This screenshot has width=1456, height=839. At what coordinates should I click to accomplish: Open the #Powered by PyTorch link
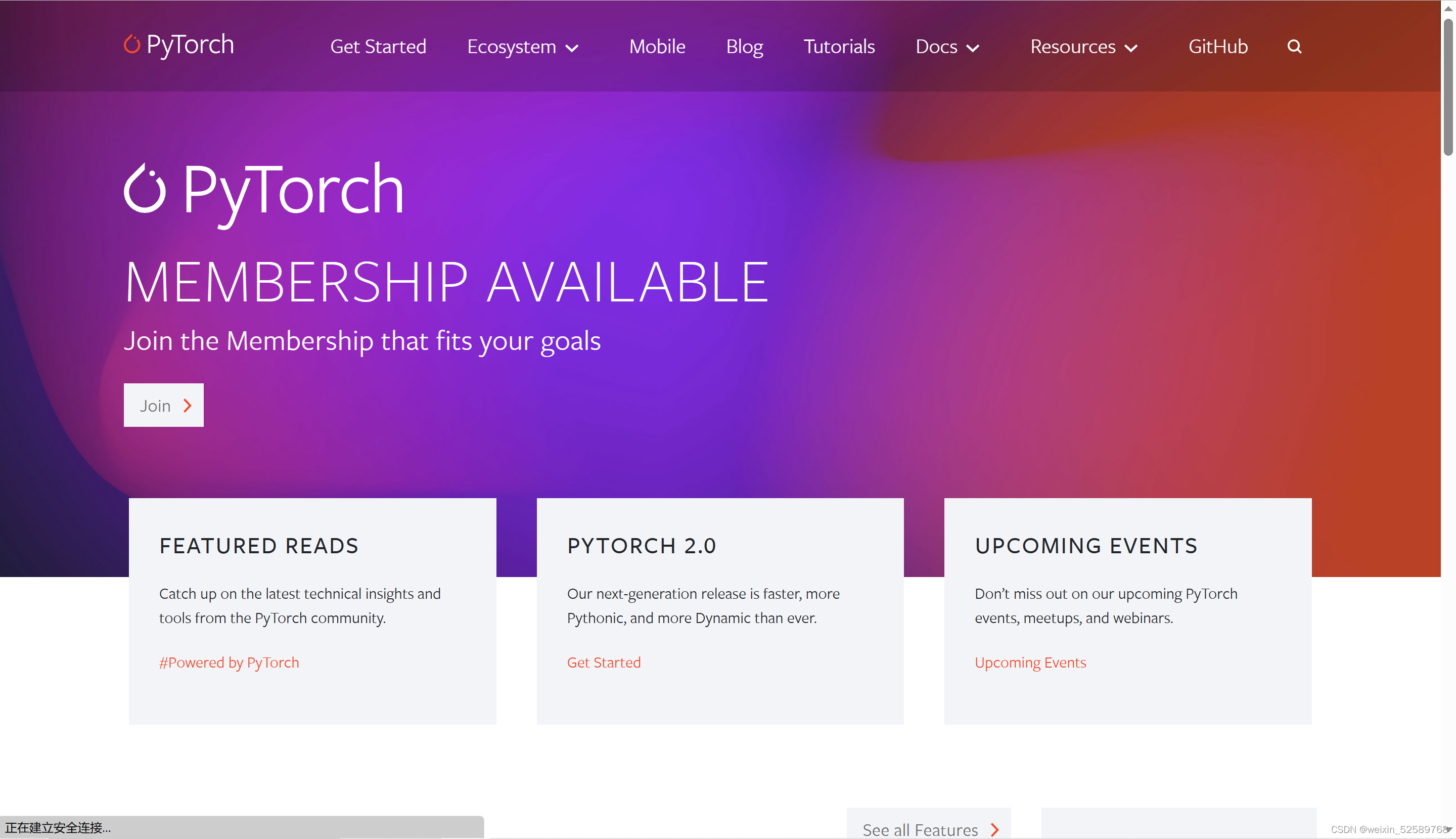229,663
